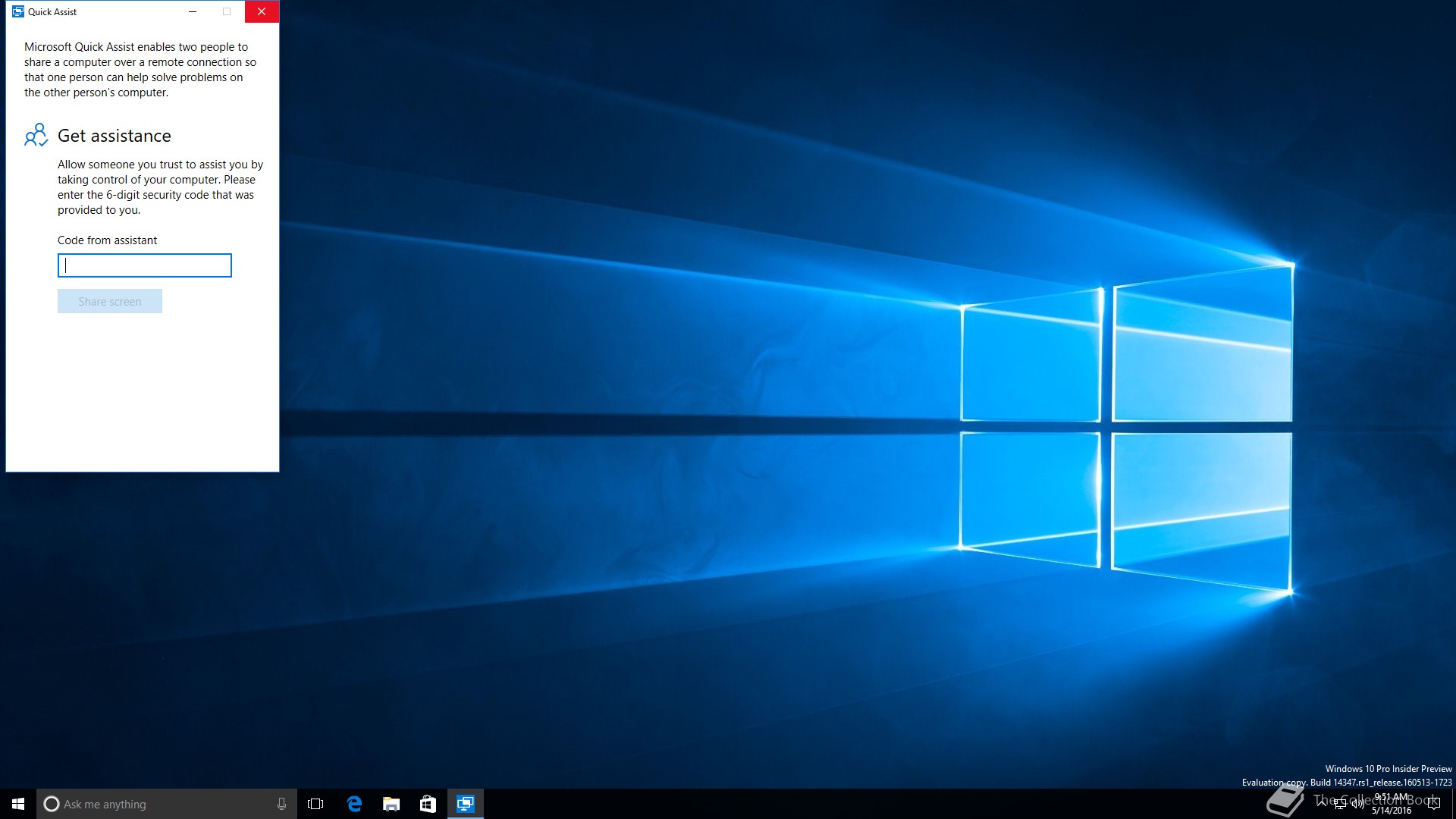Click the Share screen button
Image resolution: width=1456 pixels, height=819 pixels.
click(x=110, y=301)
